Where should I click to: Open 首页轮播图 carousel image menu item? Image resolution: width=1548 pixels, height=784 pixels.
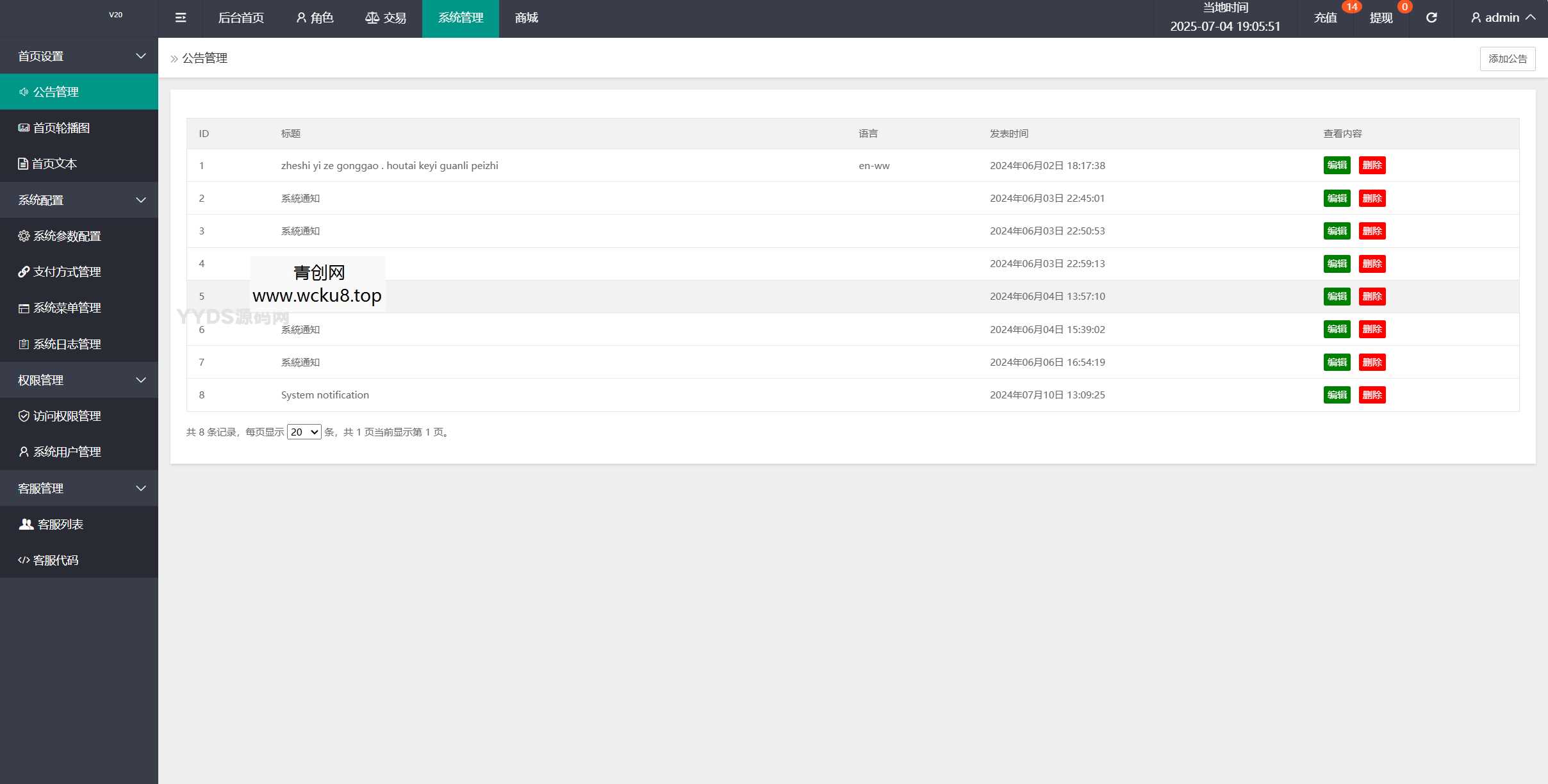point(61,127)
